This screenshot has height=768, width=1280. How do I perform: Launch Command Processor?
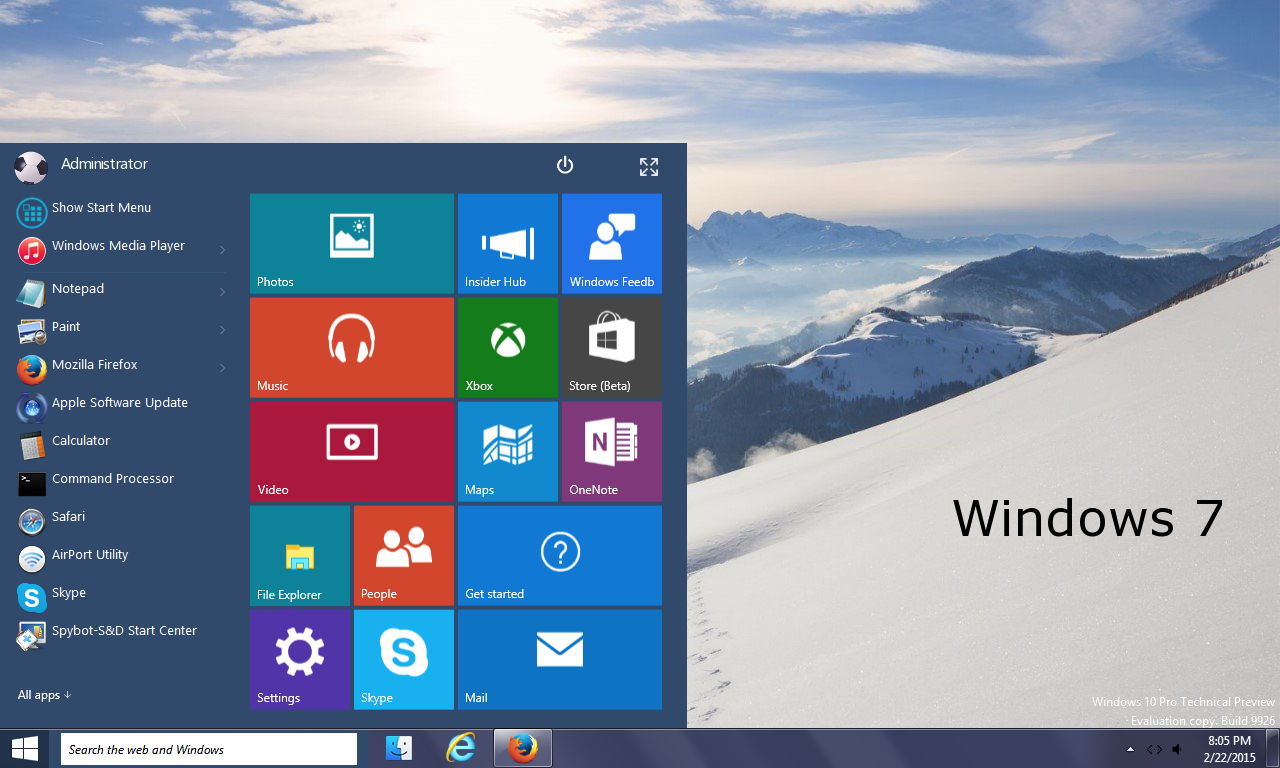[x=120, y=482]
